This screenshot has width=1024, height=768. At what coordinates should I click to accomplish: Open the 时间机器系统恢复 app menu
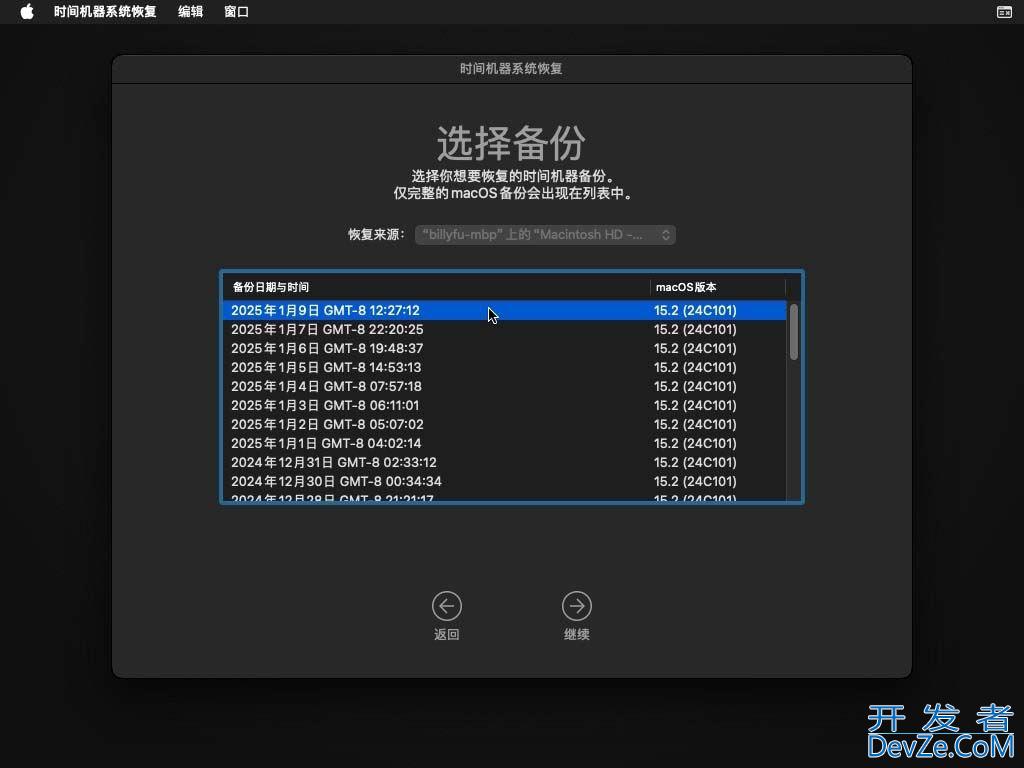[x=105, y=12]
